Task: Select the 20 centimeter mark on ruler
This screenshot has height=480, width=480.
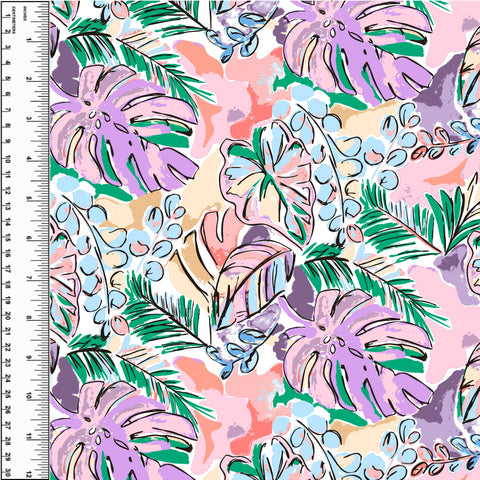Action: pyautogui.click(x=7, y=315)
